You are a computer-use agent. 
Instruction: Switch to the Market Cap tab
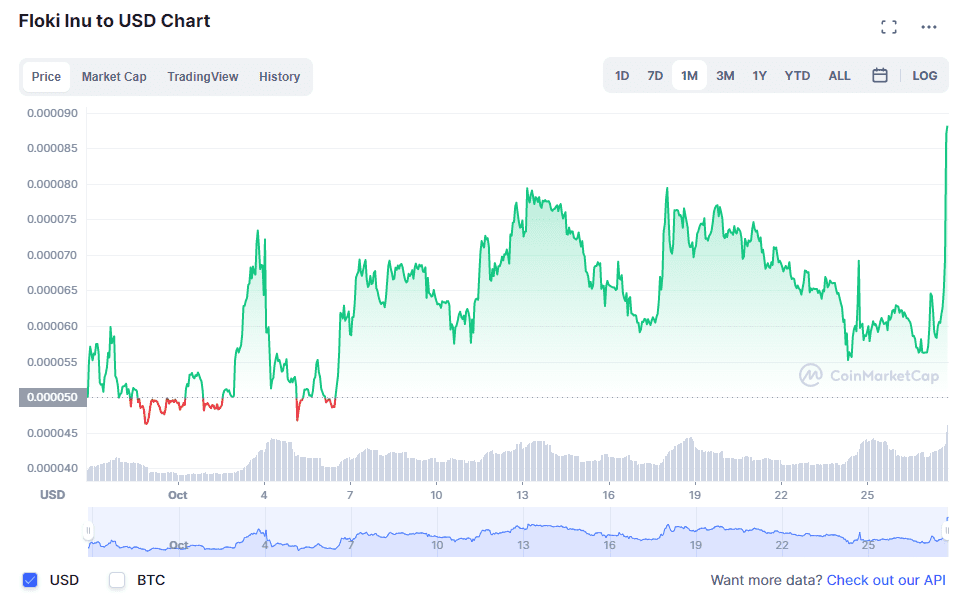tap(114, 76)
